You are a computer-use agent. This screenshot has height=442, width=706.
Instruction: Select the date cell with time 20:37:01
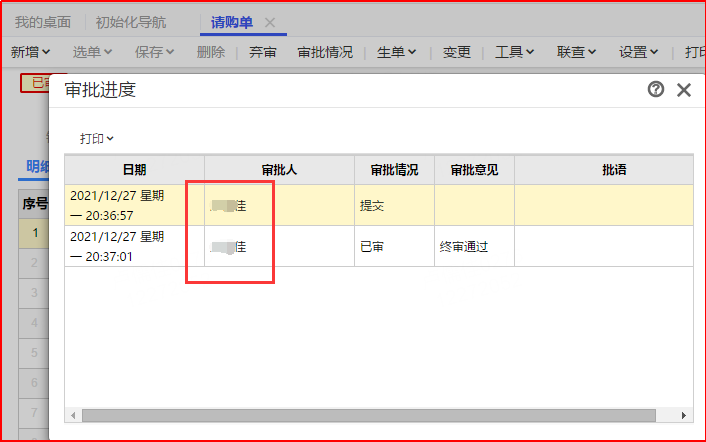tap(135, 246)
